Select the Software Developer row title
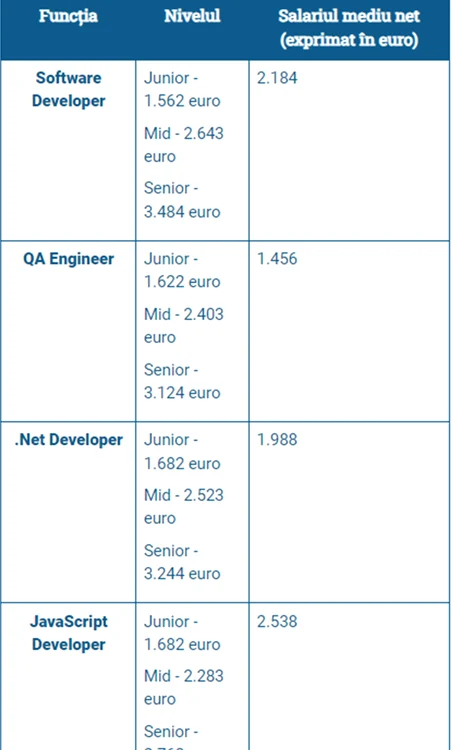Screen dimensions: 453x750 tap(68, 89)
